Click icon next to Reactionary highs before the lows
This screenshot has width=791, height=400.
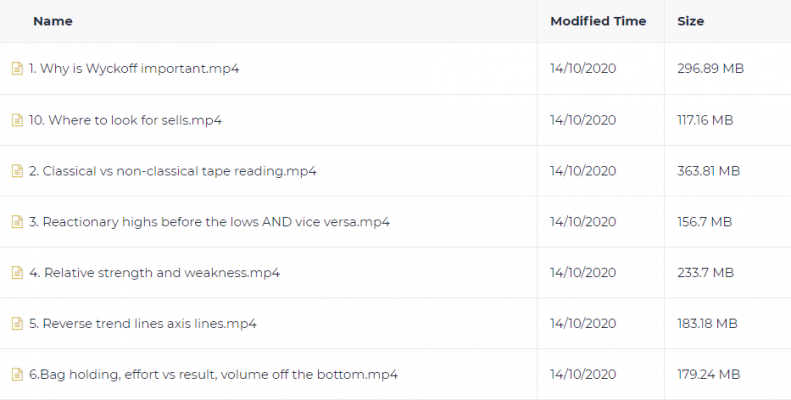17,222
